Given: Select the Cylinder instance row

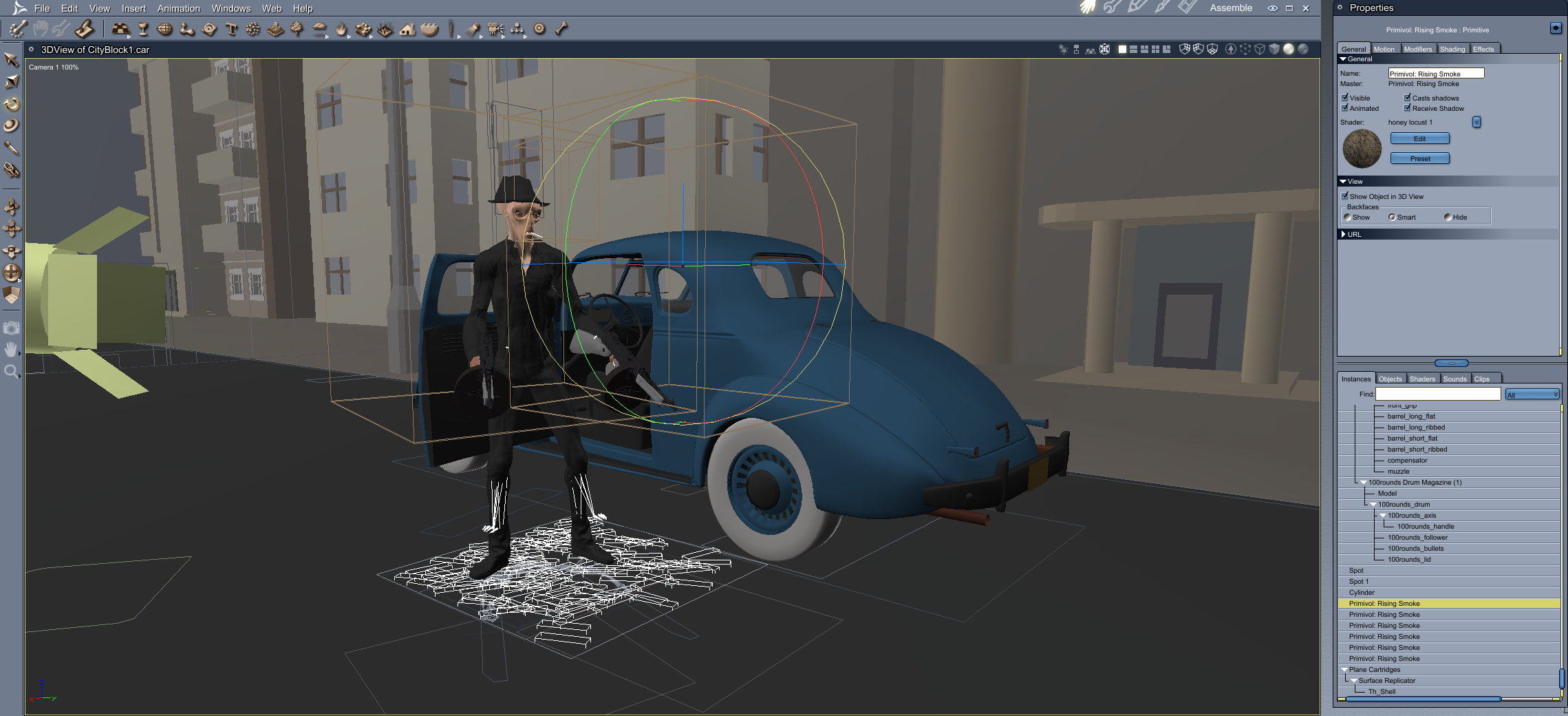Looking at the screenshot, I should tap(1449, 593).
